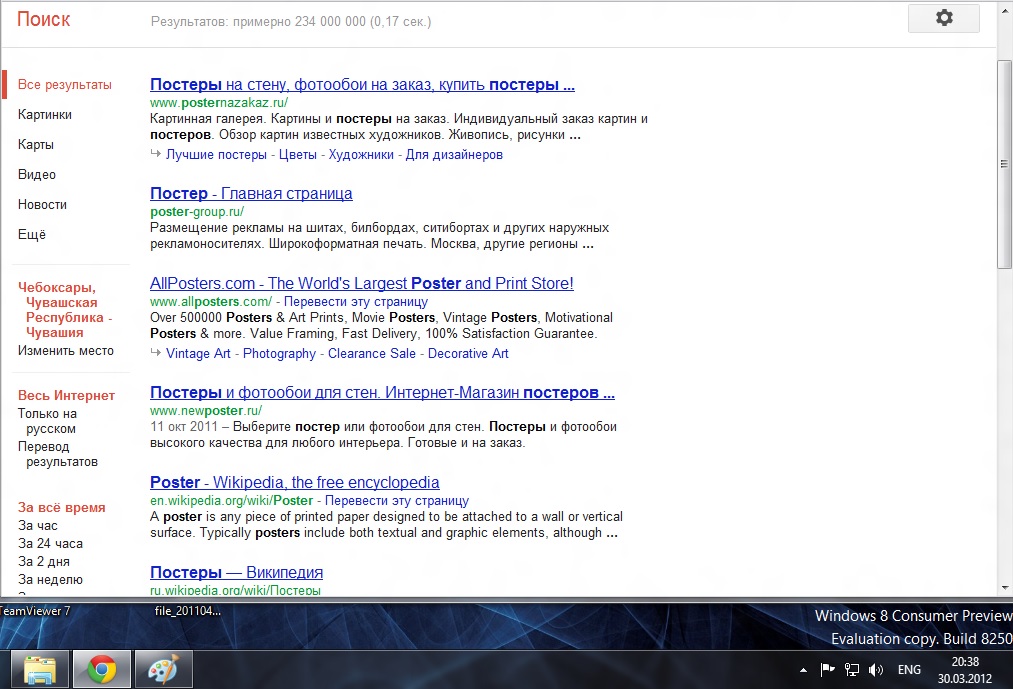Image resolution: width=1013 pixels, height=689 pixels.
Task: Show hidden tray icons arrow
Action: (x=803, y=670)
